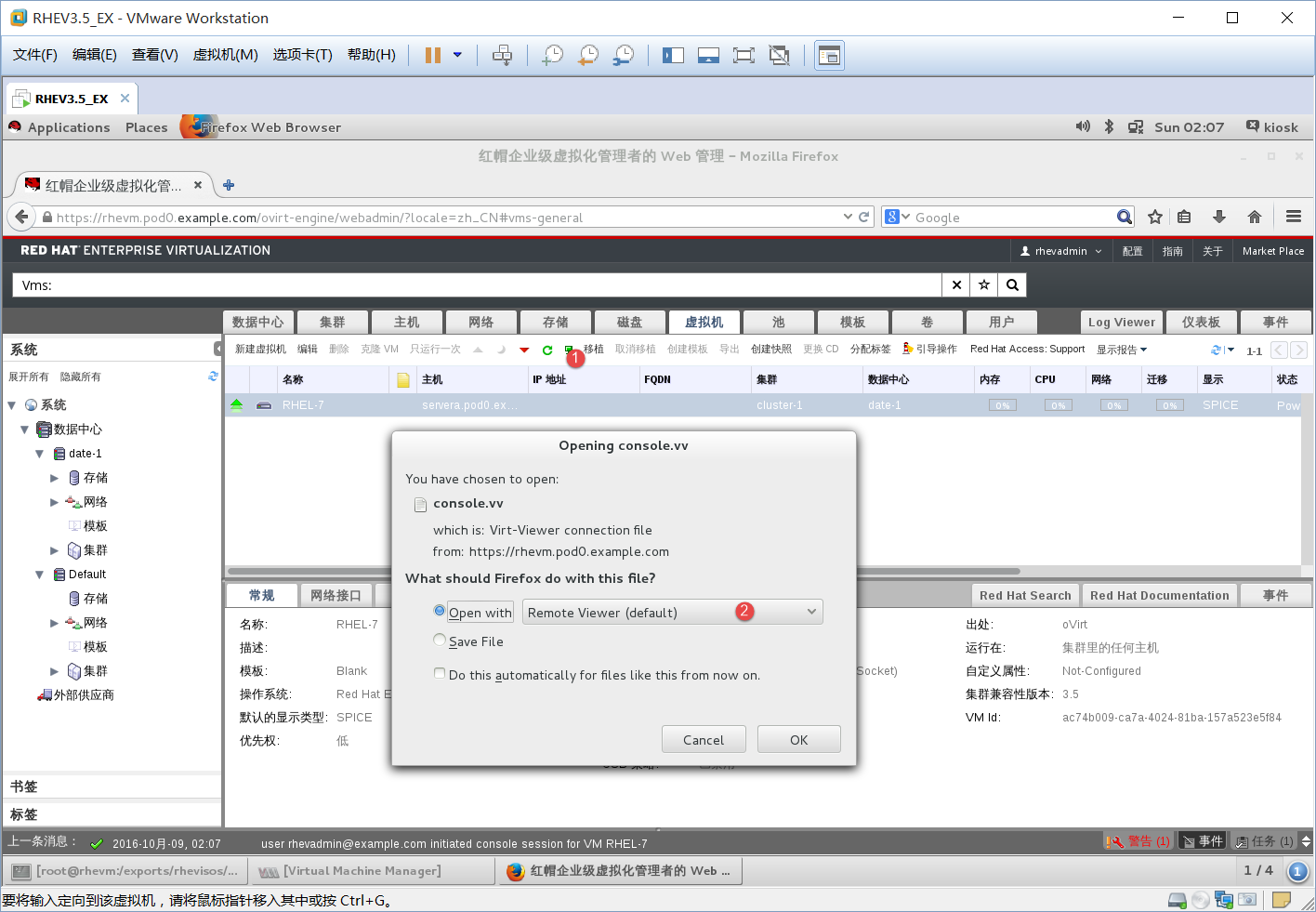Switch to Virtual Machine Manager taskbar window

pos(375,871)
